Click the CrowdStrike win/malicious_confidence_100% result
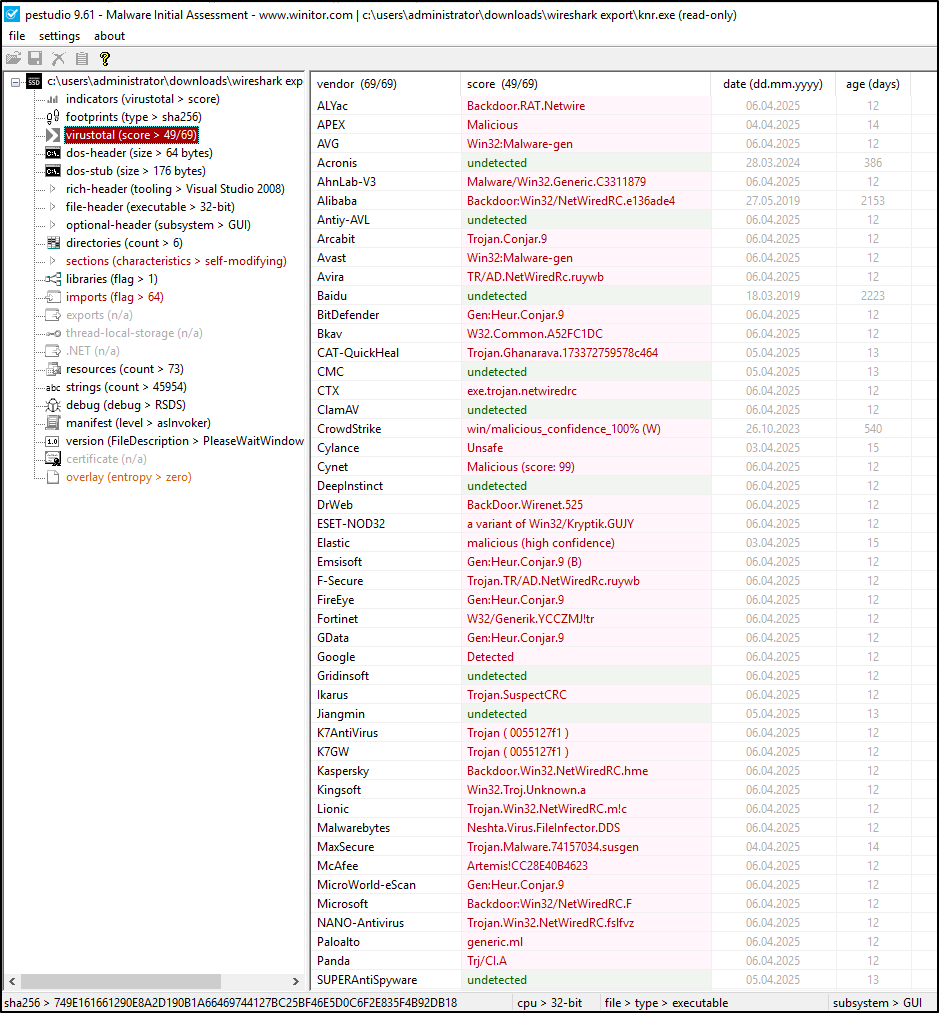 564,429
